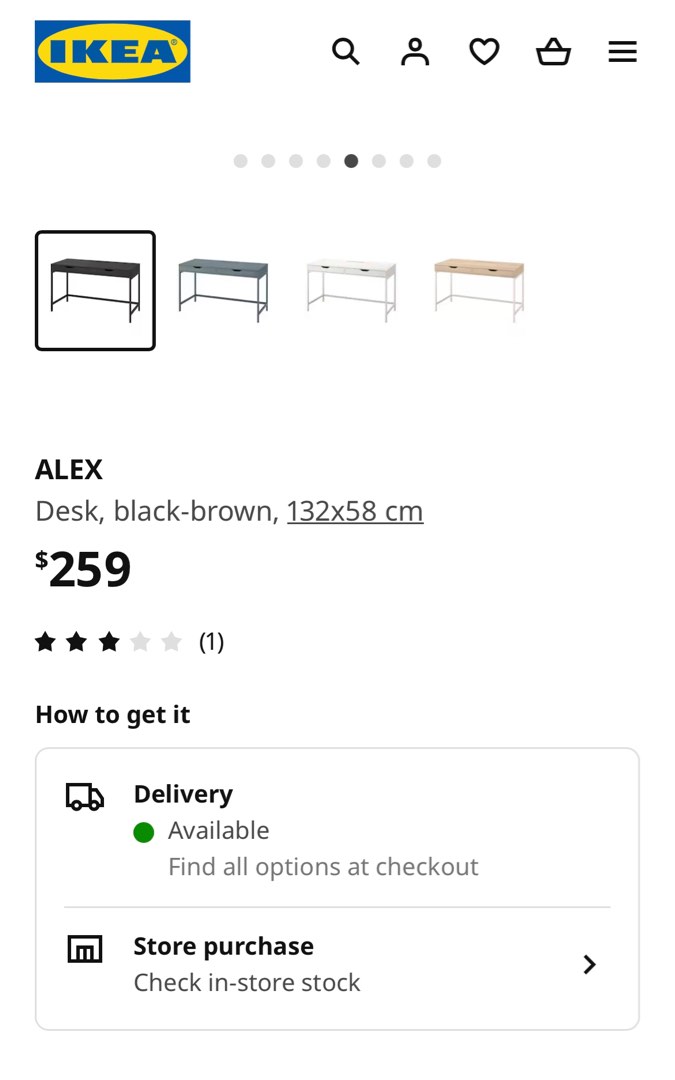Click the delivery truck icon
The width and height of the screenshot is (675, 1080).
[84, 797]
